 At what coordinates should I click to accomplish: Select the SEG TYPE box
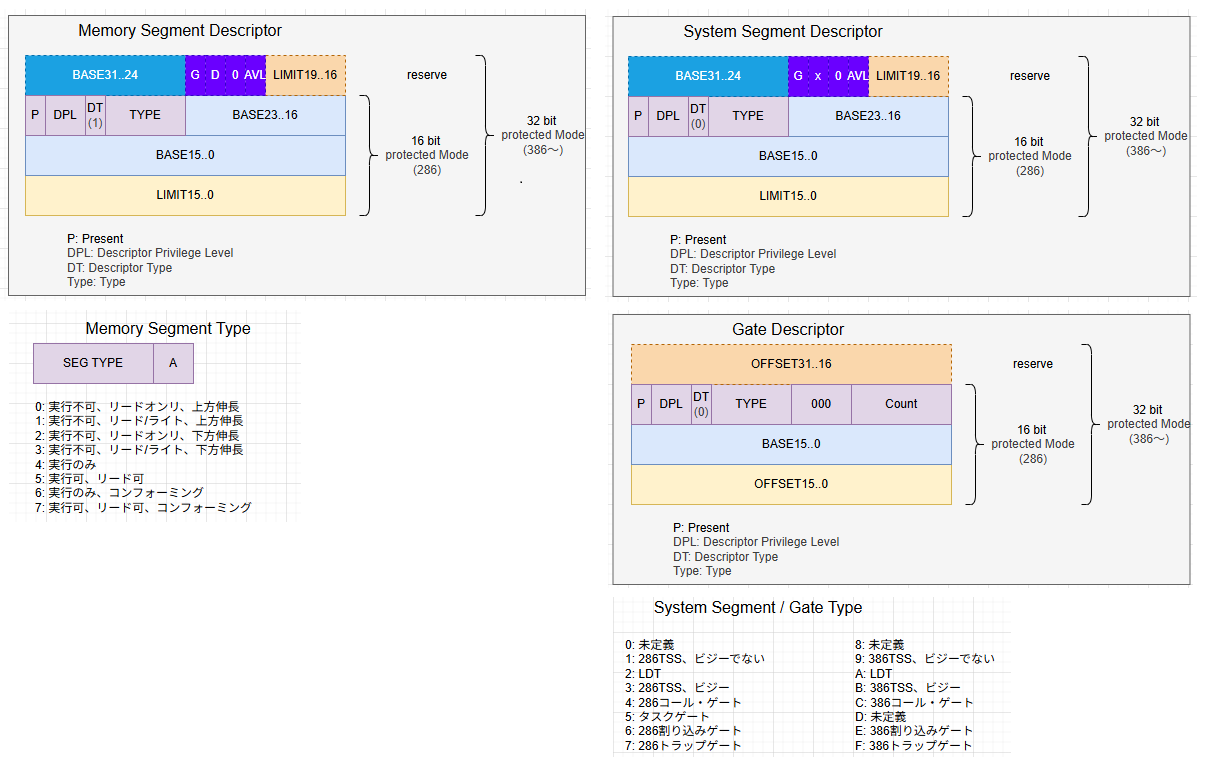coord(93,363)
